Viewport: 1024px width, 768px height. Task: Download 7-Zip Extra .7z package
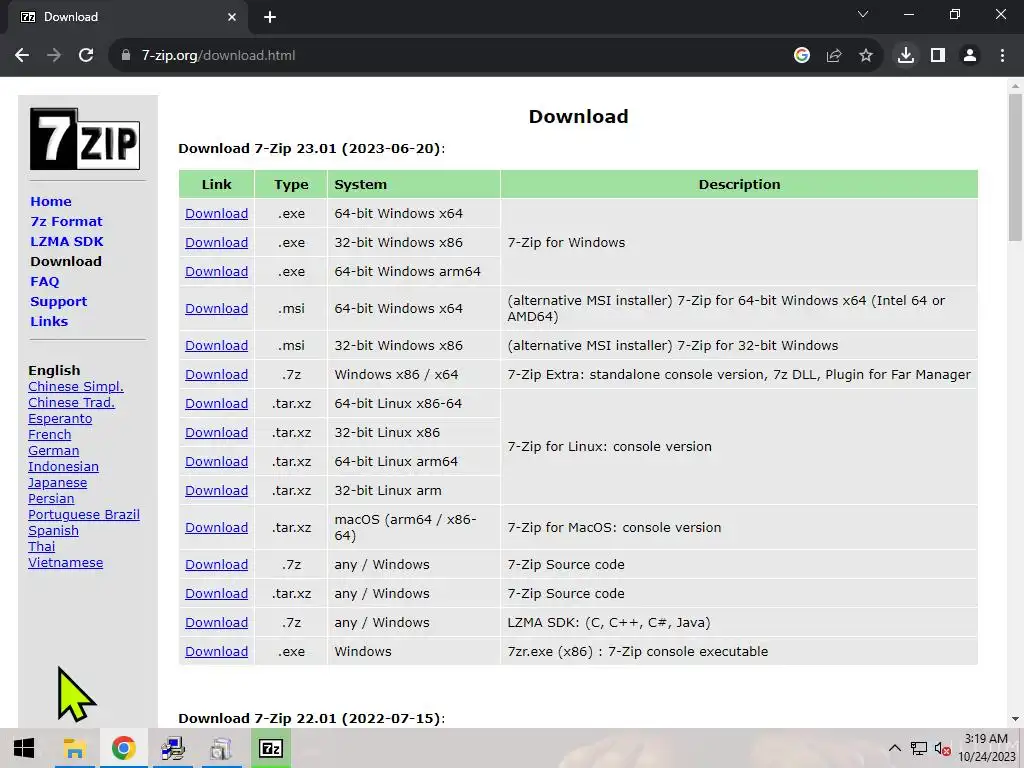click(216, 375)
